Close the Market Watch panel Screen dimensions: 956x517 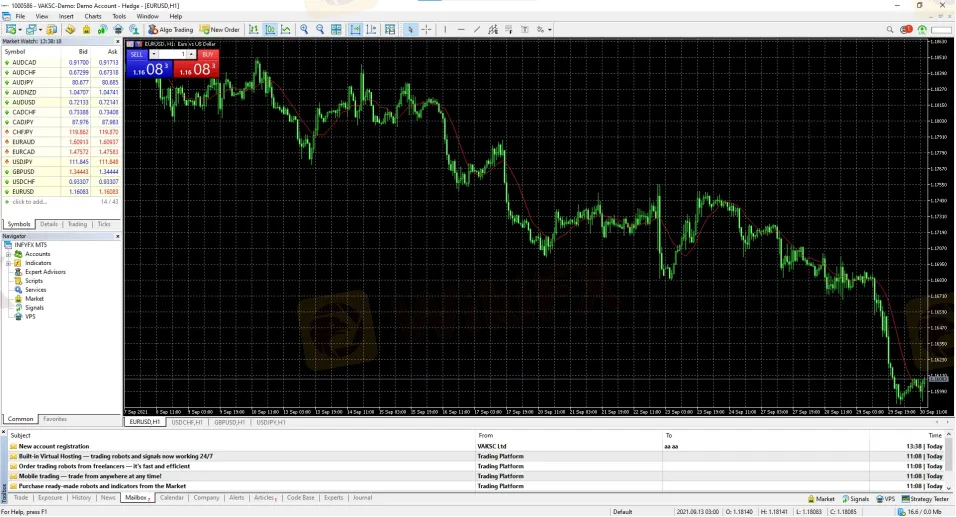point(118,41)
